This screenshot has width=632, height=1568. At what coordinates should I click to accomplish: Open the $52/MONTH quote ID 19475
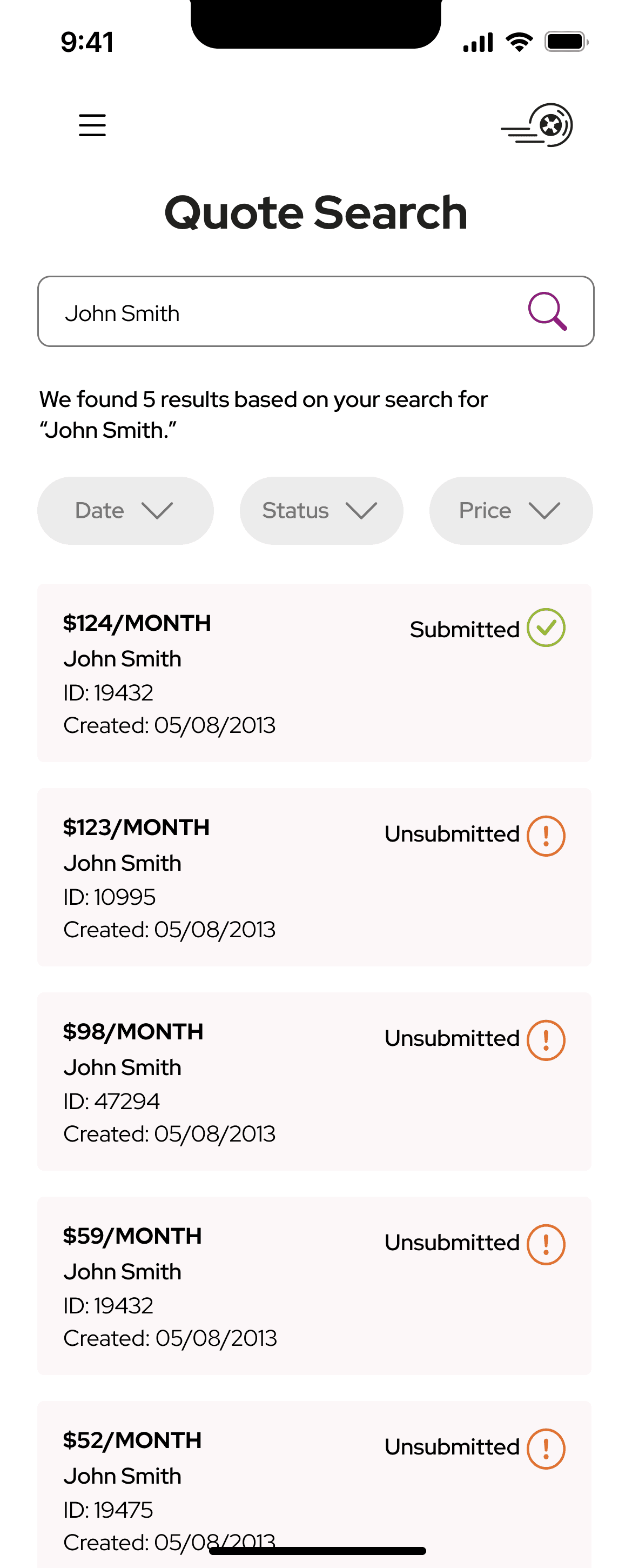(x=314, y=1485)
